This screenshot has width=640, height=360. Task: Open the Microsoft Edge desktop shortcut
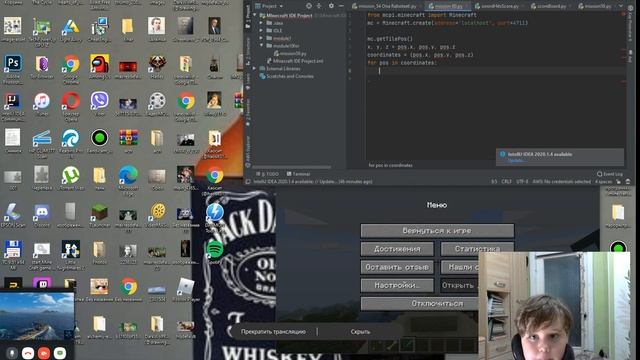point(128,176)
